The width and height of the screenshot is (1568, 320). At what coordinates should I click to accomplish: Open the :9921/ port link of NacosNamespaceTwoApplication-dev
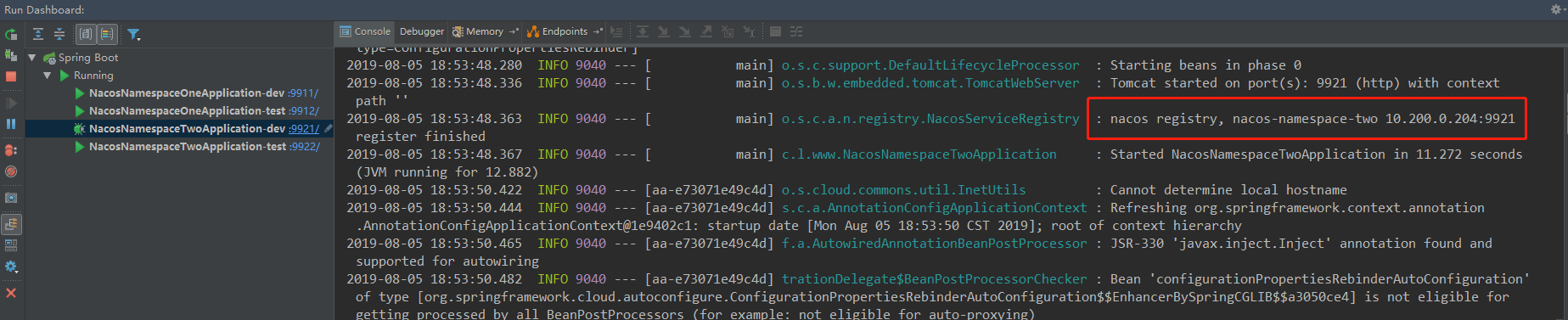(304, 129)
